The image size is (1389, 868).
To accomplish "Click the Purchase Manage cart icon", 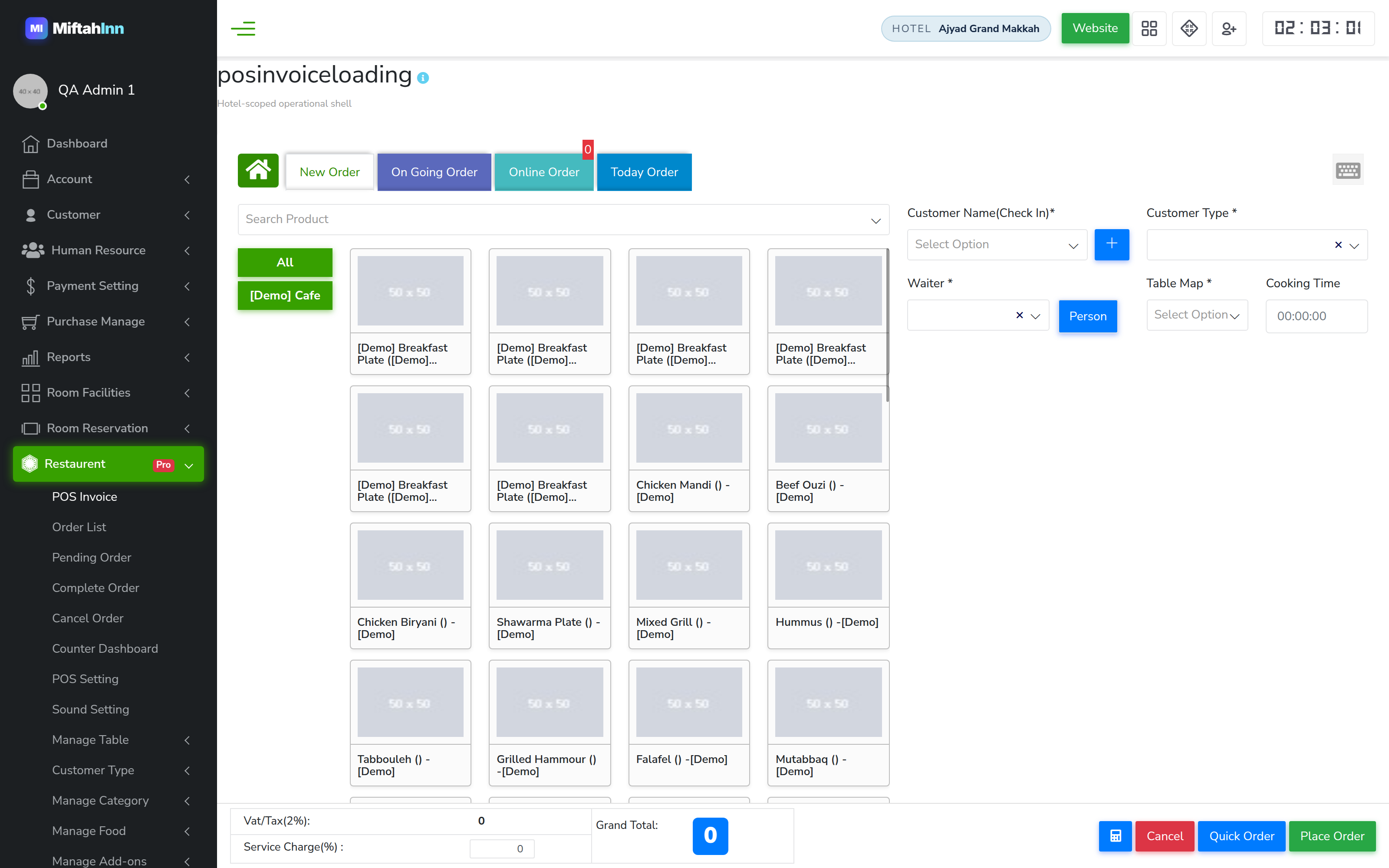I will pyautogui.click(x=30, y=322).
